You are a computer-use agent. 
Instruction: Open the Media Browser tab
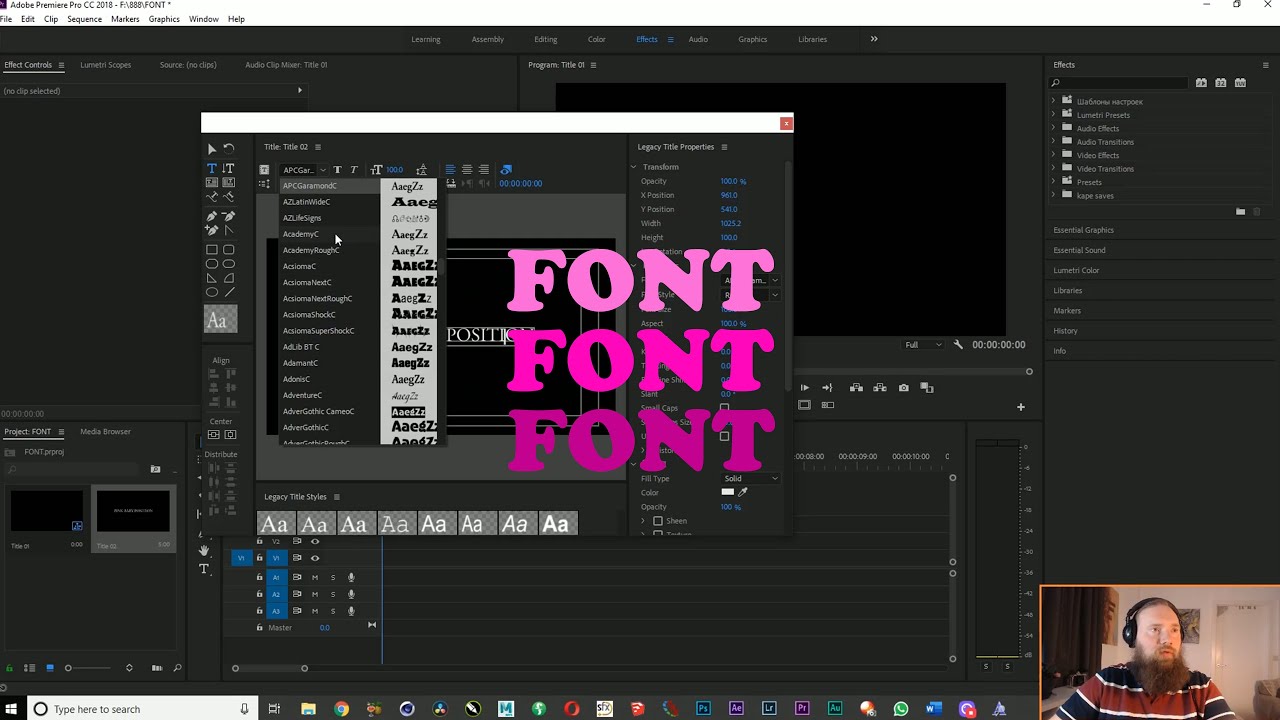tap(105, 431)
